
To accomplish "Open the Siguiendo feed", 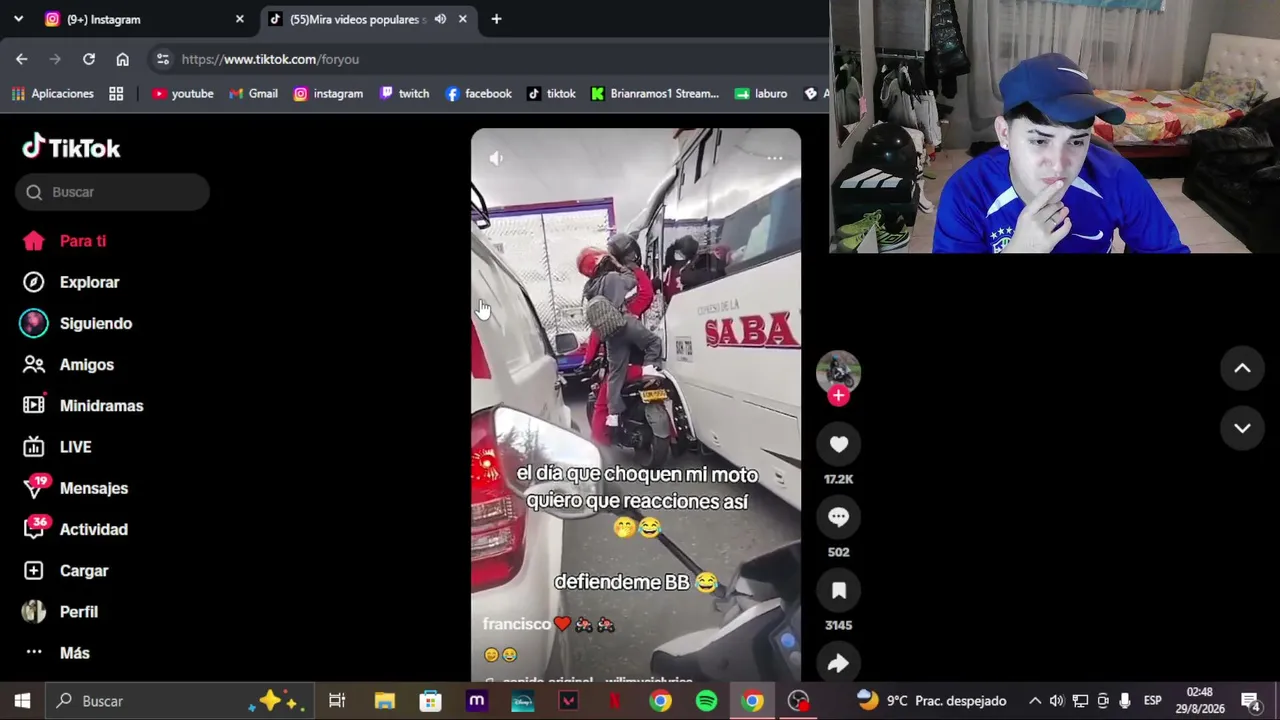I will [x=76, y=323].
